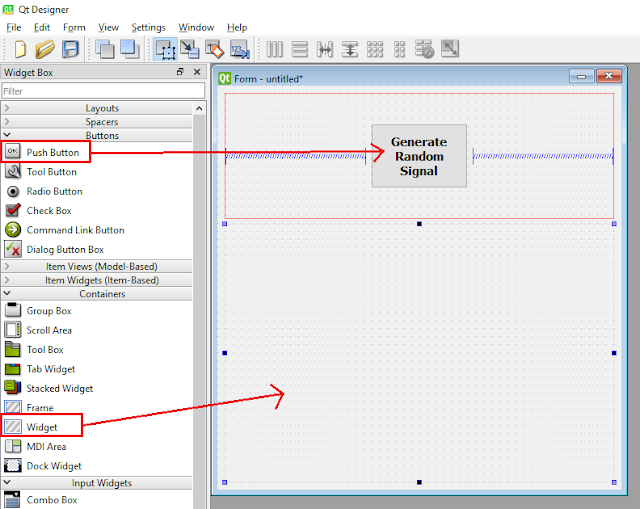Apply horizontal splitter layout icon
The height and width of the screenshot is (509, 640).
click(325, 49)
